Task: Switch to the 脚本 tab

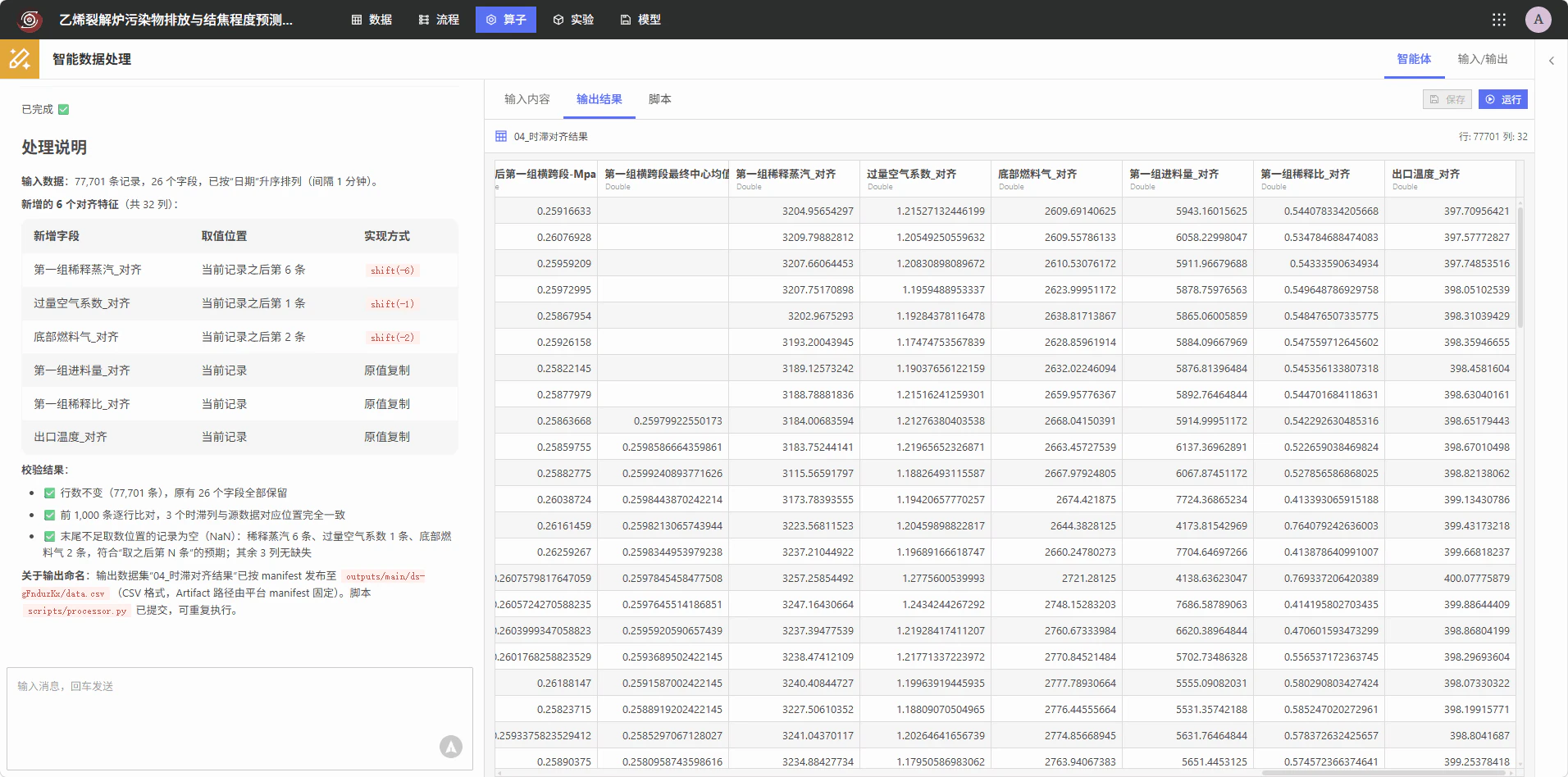Action: coord(660,99)
